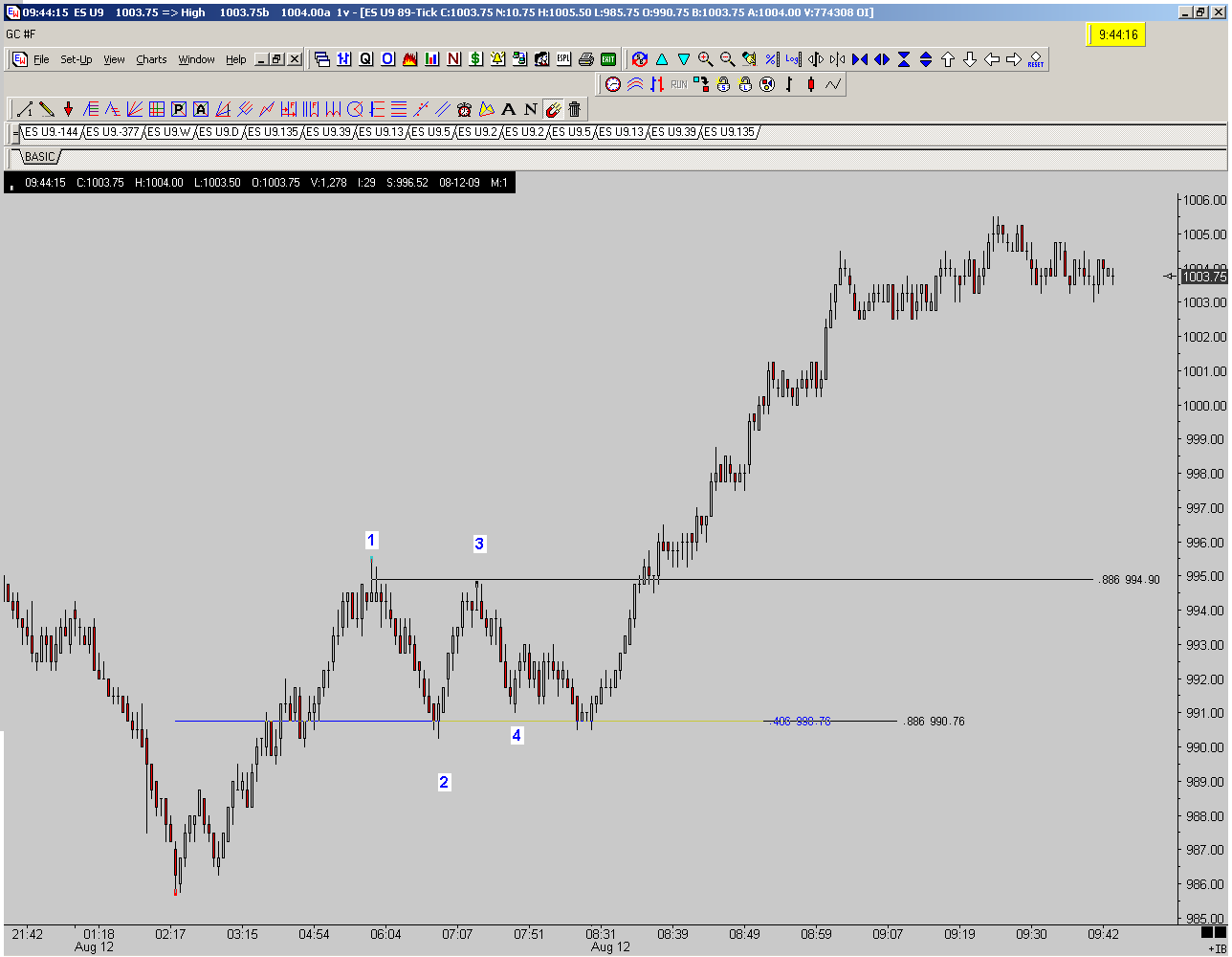This screenshot has width=1232, height=957.
Task: Click the fire icon in the toolbar
Action: click(x=409, y=59)
